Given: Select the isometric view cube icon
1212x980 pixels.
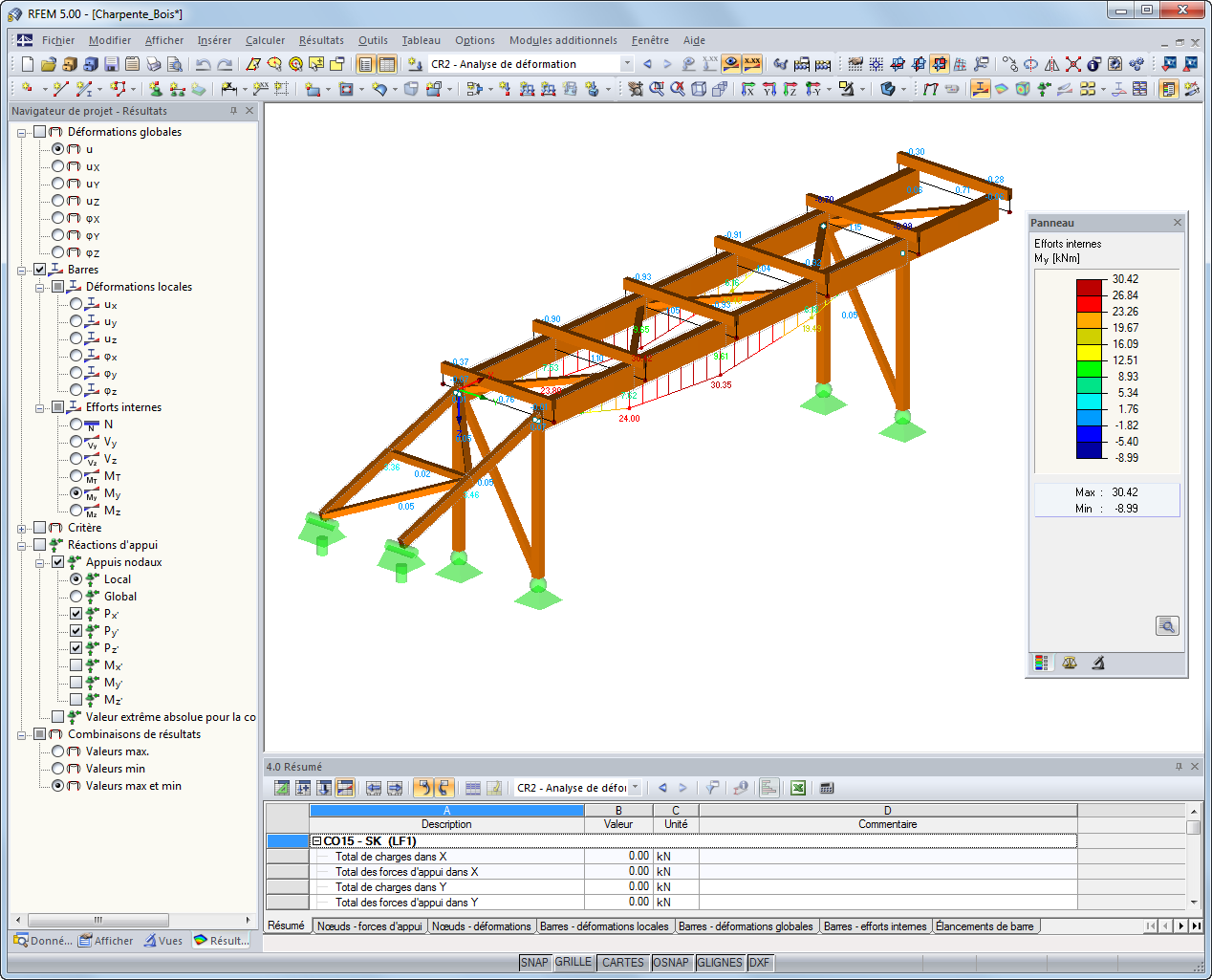Looking at the screenshot, I should point(698,89).
